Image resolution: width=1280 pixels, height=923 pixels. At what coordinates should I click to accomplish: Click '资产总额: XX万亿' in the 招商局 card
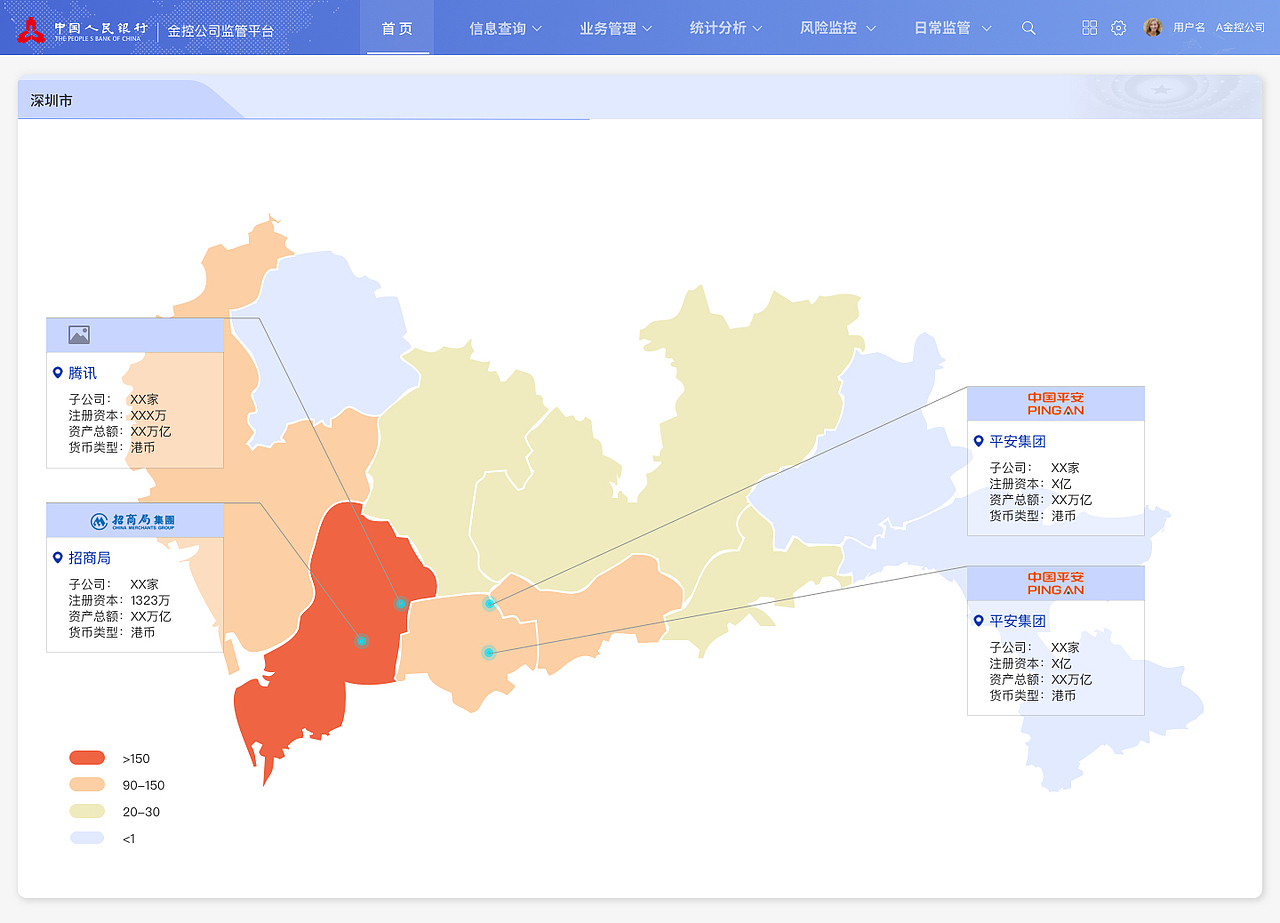click(120, 616)
